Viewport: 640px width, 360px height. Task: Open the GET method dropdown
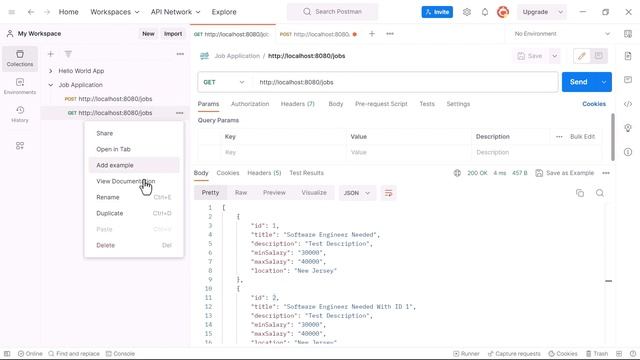[224, 82]
